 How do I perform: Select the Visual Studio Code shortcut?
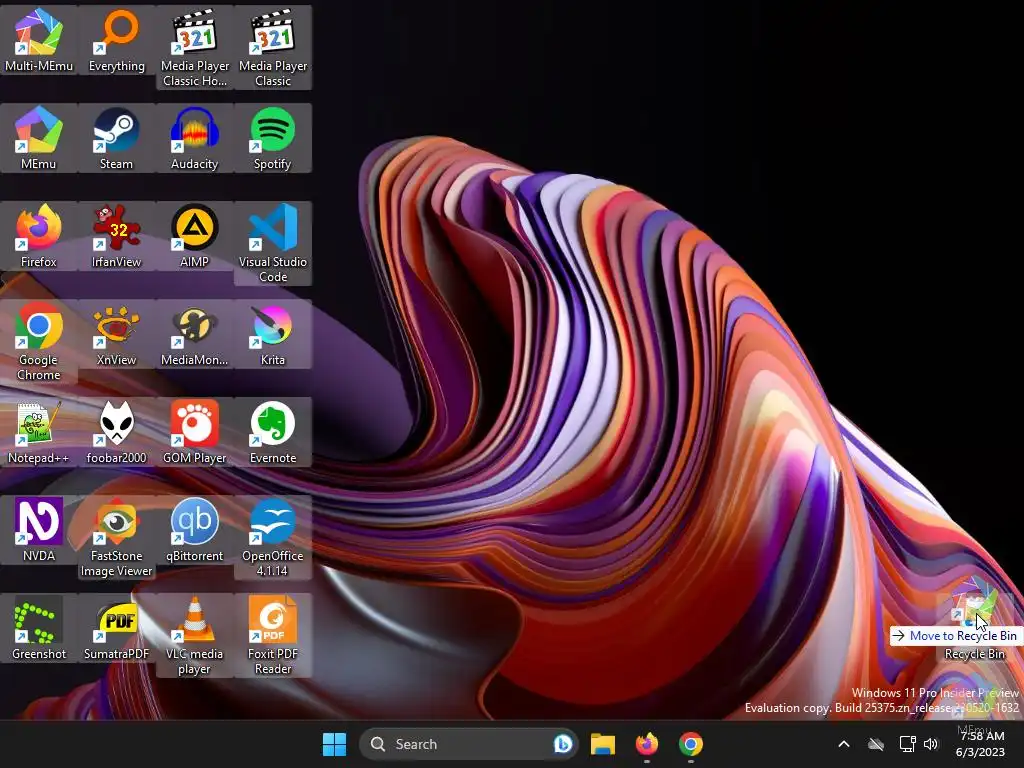pyautogui.click(x=273, y=243)
